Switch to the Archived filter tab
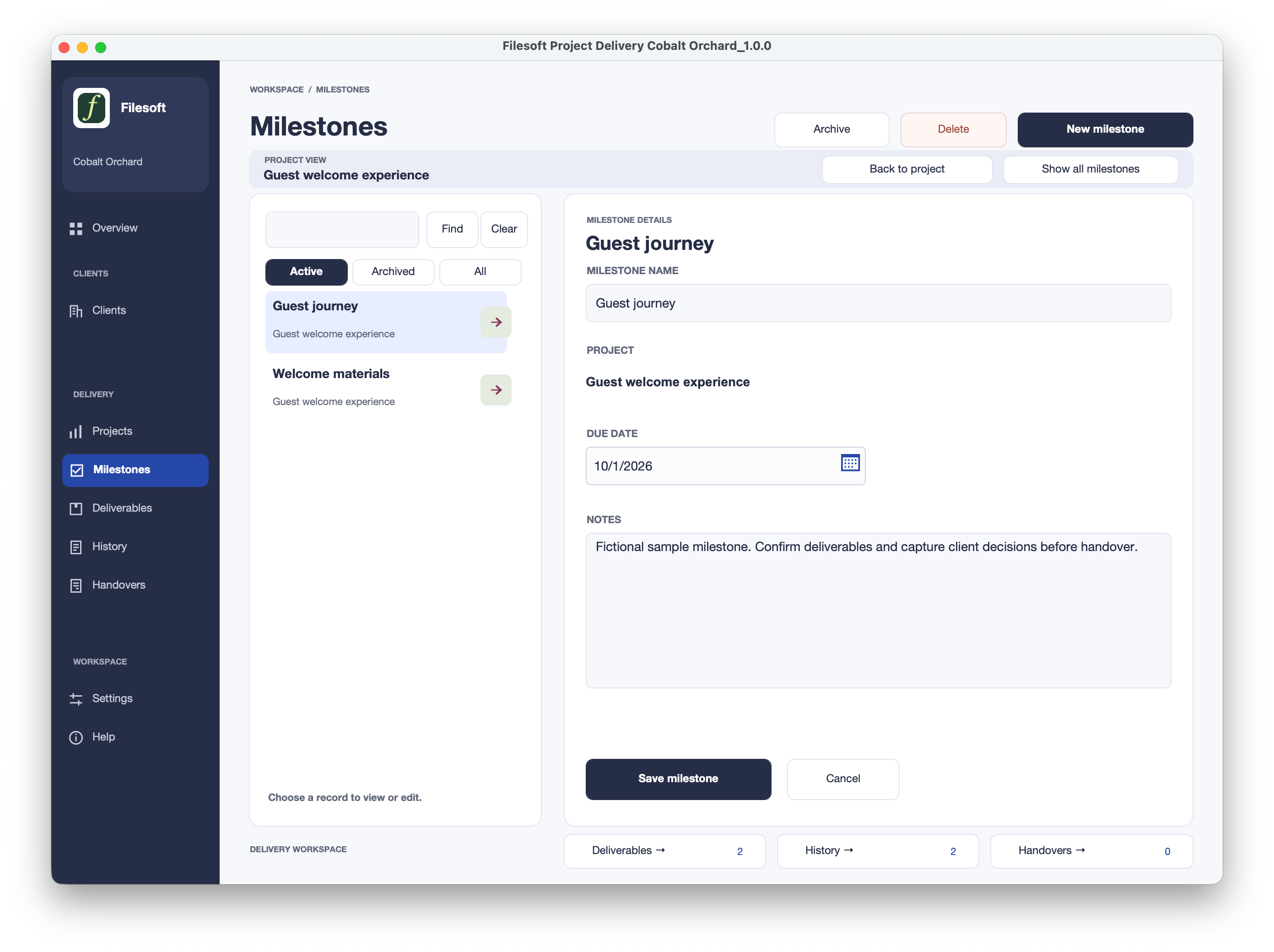This screenshot has width=1274, height=952. [393, 272]
